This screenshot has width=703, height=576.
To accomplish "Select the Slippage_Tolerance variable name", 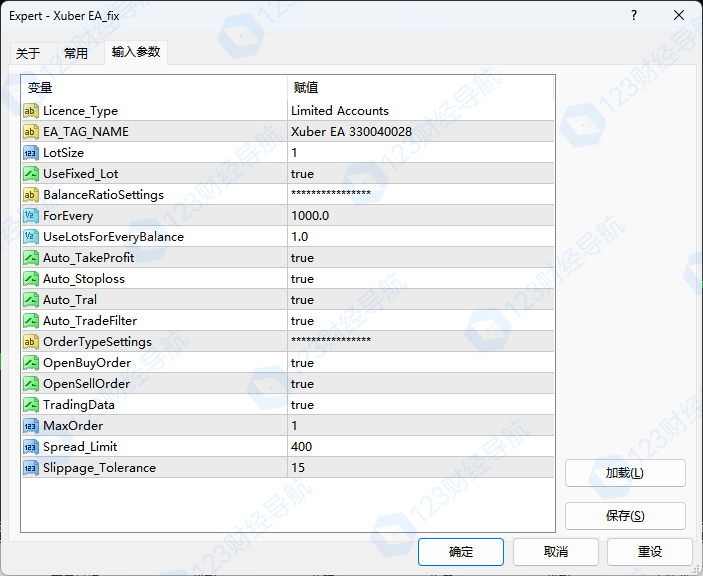I will tap(100, 468).
